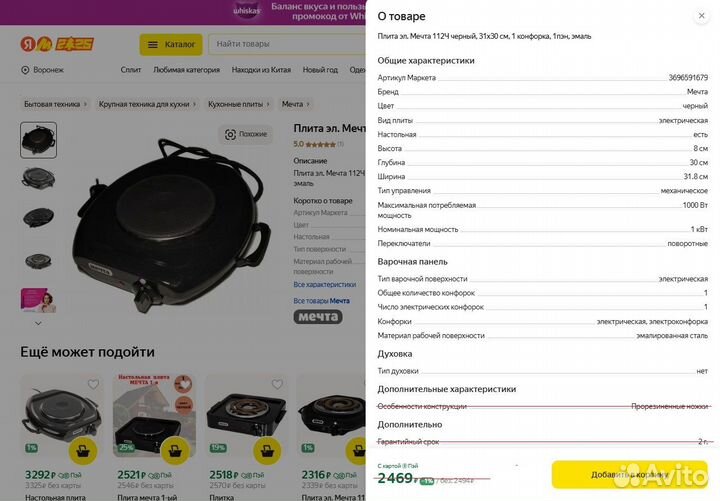Image resolution: width=720 pixels, height=501 pixels.
Task: Toggle favorite heart on 2521₽ stove
Action: pos(185,384)
